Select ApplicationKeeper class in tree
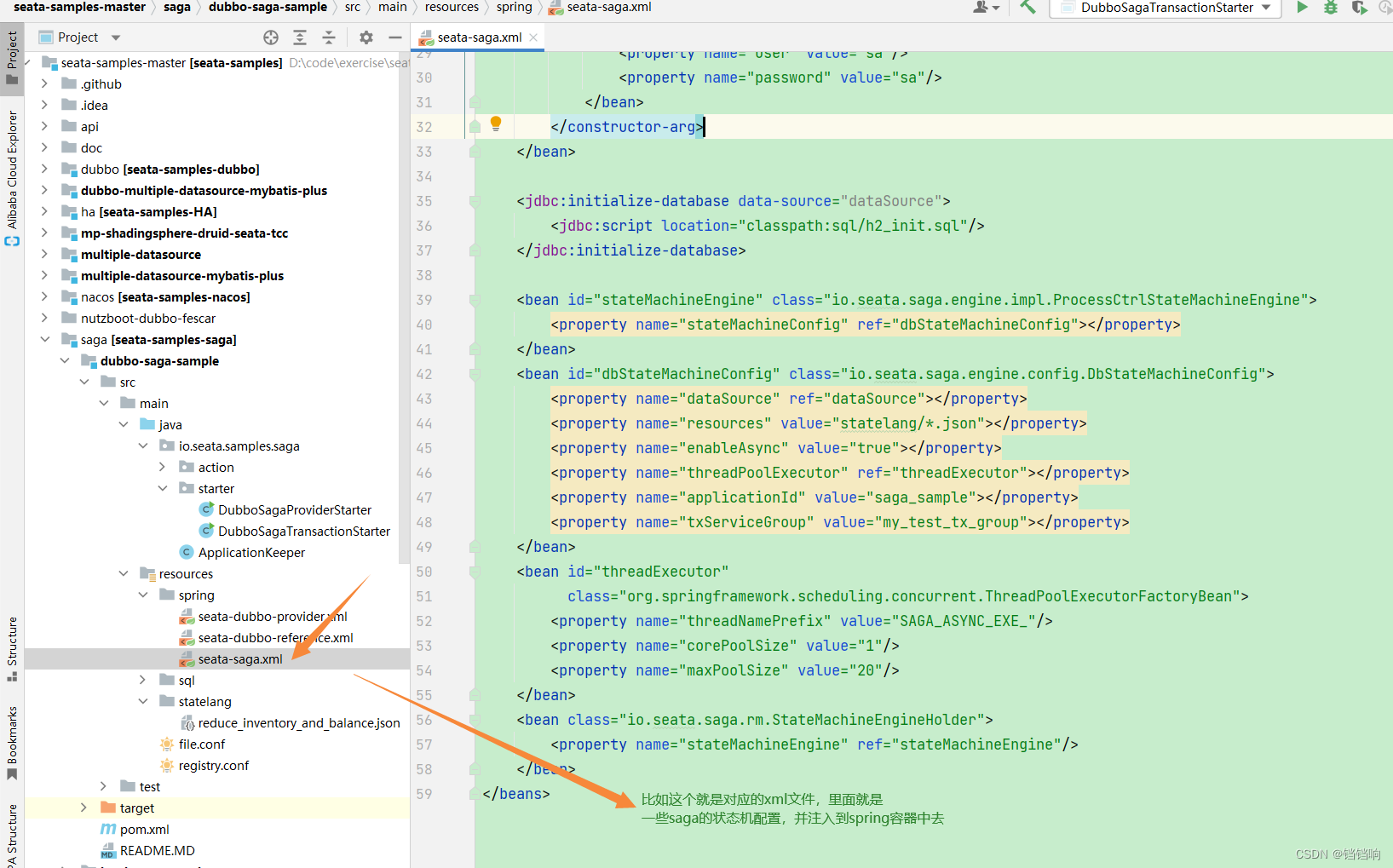 click(251, 553)
